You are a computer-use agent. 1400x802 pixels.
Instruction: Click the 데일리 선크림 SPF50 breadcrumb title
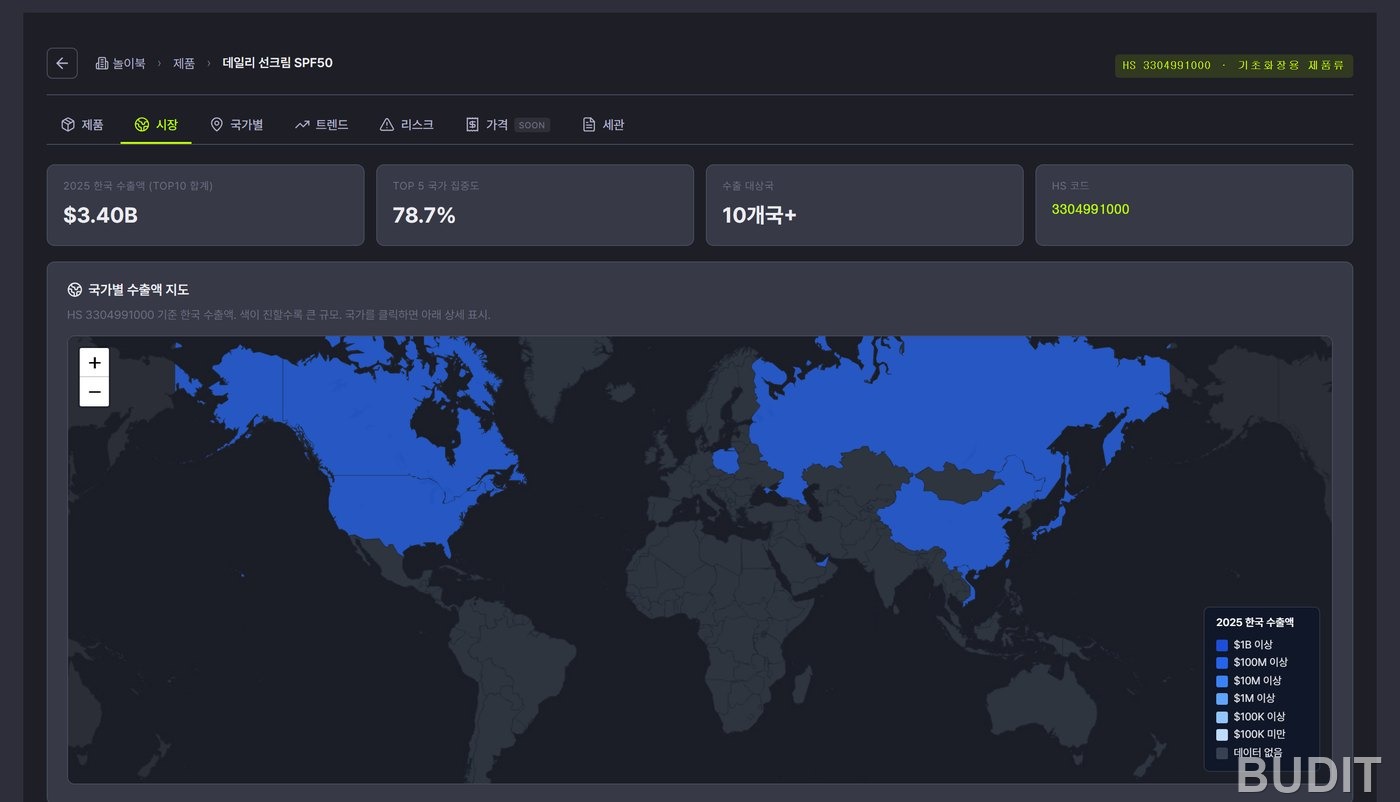pos(277,63)
